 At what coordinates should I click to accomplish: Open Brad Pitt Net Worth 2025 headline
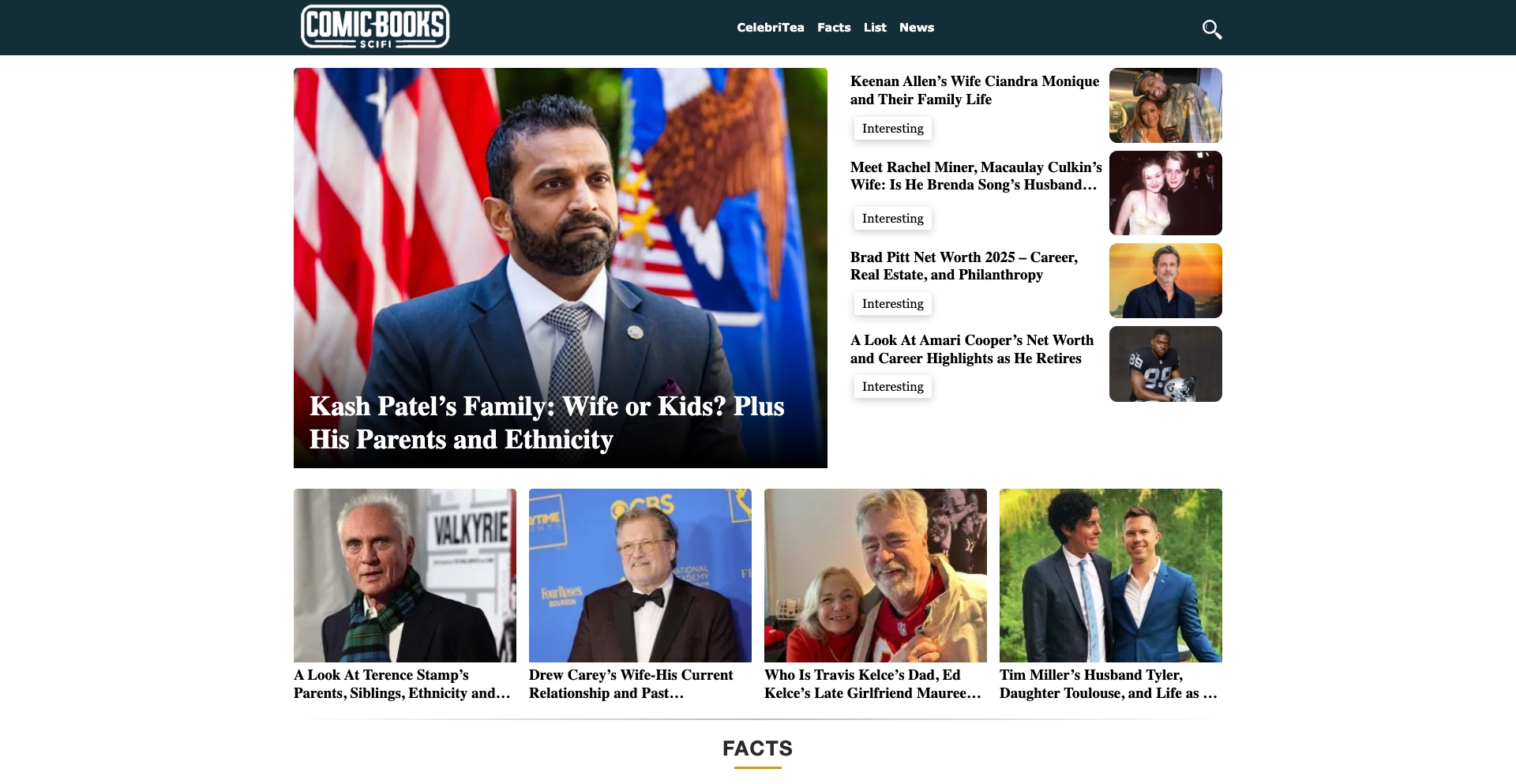pos(964,266)
